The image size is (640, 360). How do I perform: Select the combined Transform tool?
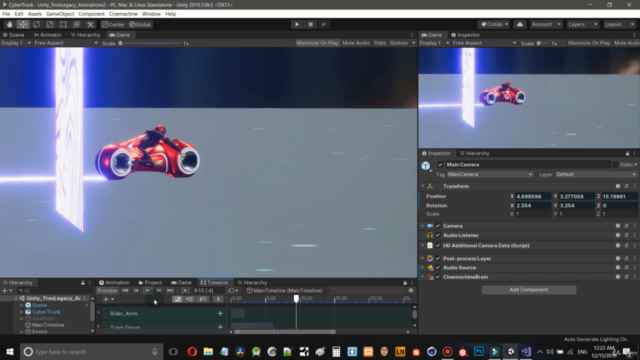point(77,24)
